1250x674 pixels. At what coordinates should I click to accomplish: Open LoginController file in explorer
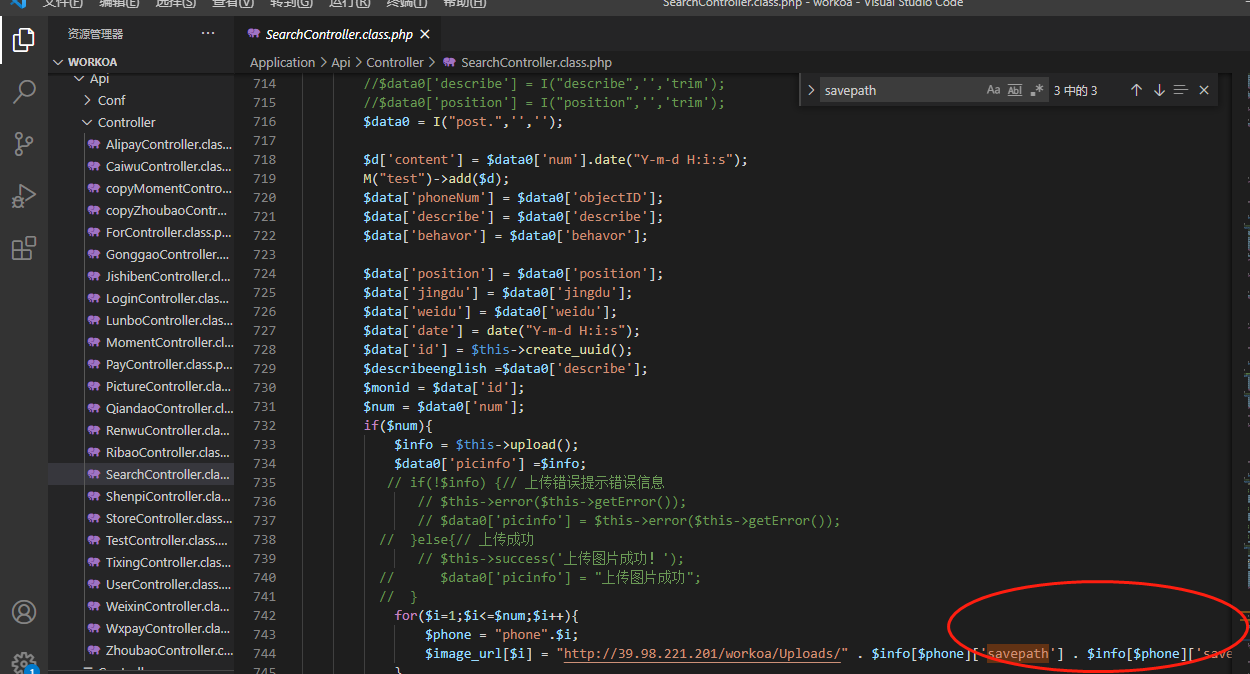(167, 298)
